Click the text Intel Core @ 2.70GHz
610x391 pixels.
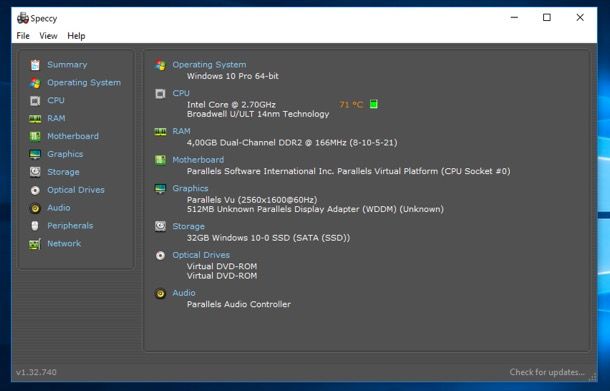point(231,105)
